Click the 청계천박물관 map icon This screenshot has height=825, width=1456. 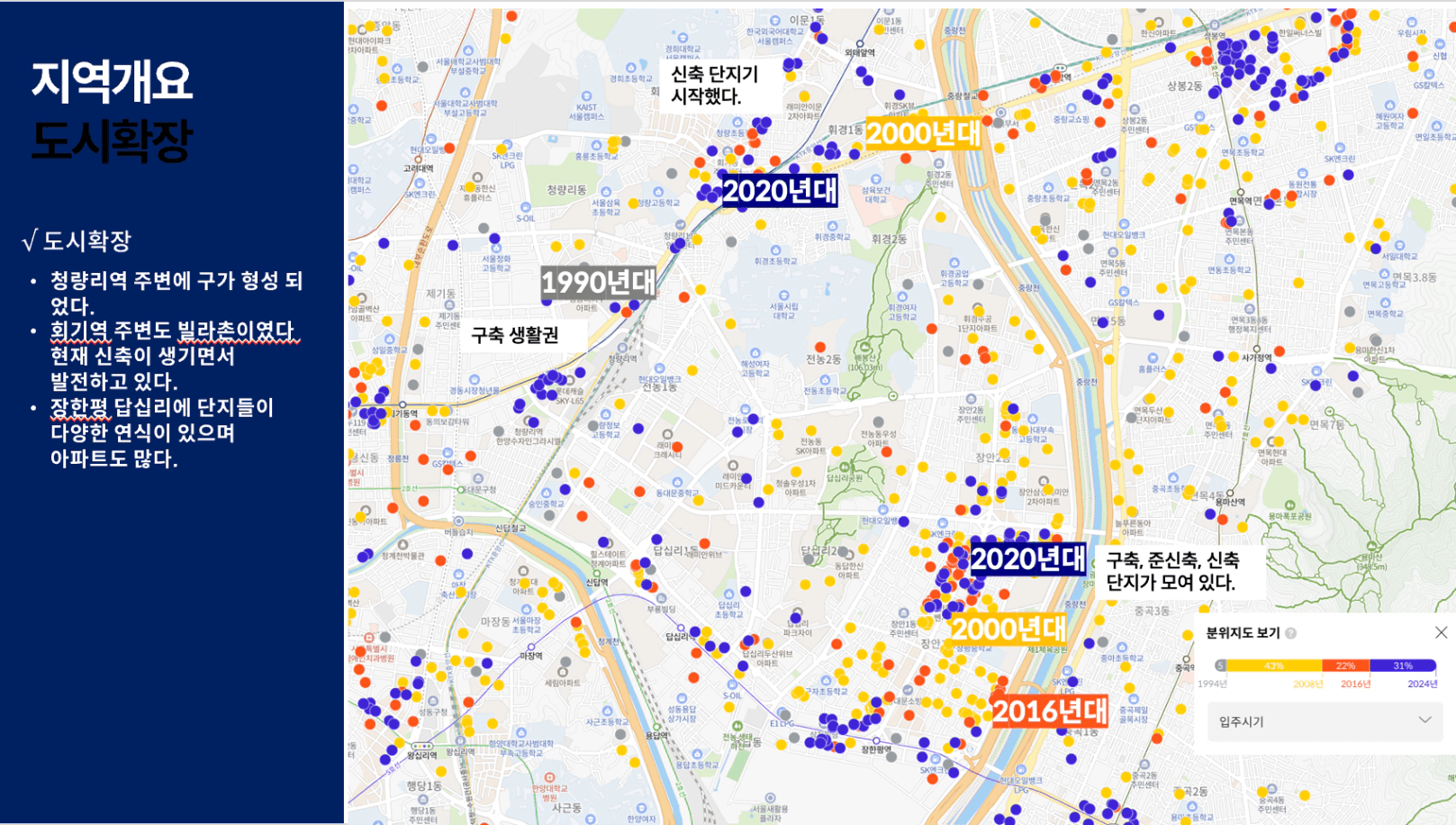[402, 545]
